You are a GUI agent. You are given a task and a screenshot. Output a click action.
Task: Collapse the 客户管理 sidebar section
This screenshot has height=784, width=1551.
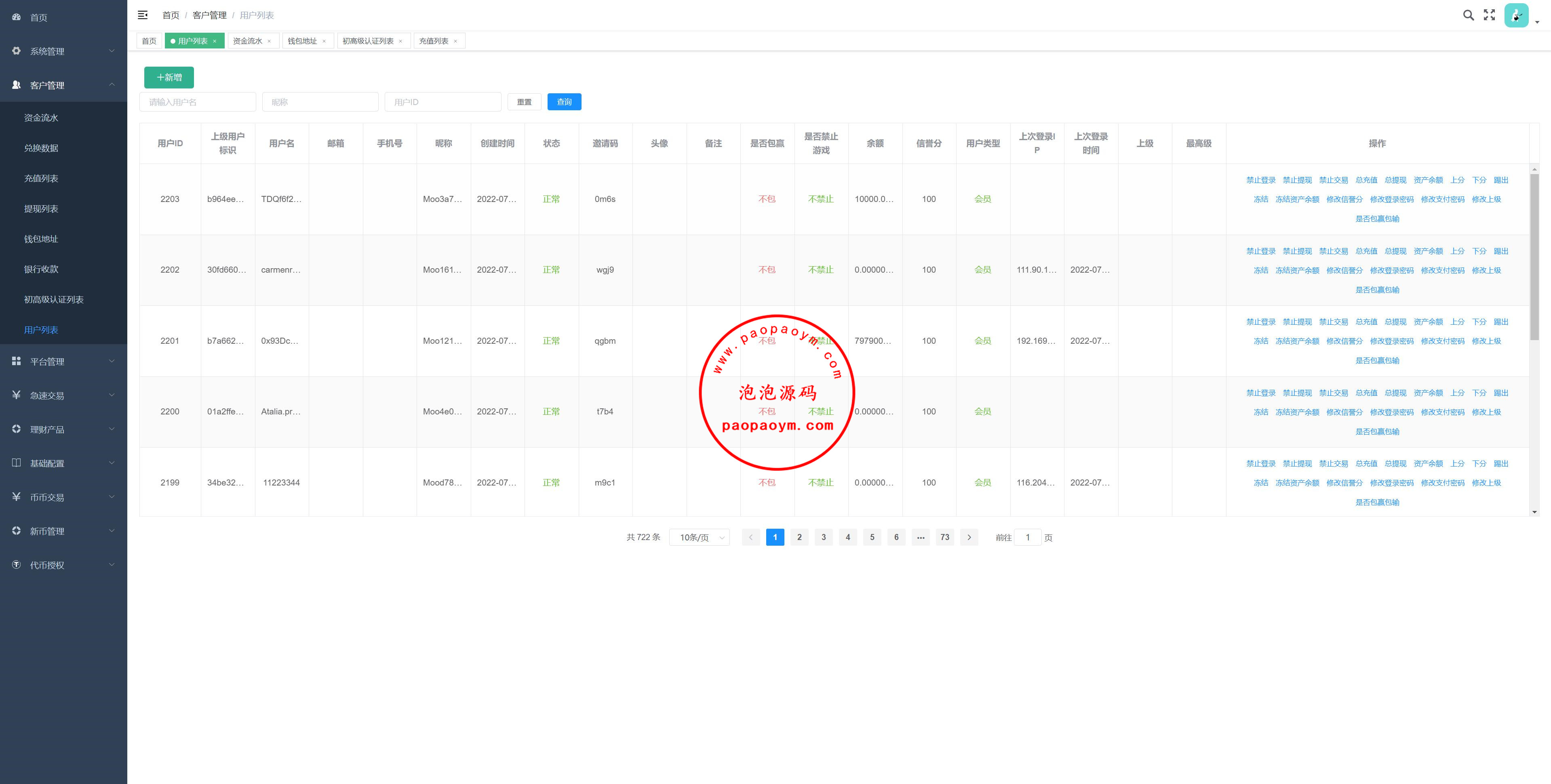point(63,85)
